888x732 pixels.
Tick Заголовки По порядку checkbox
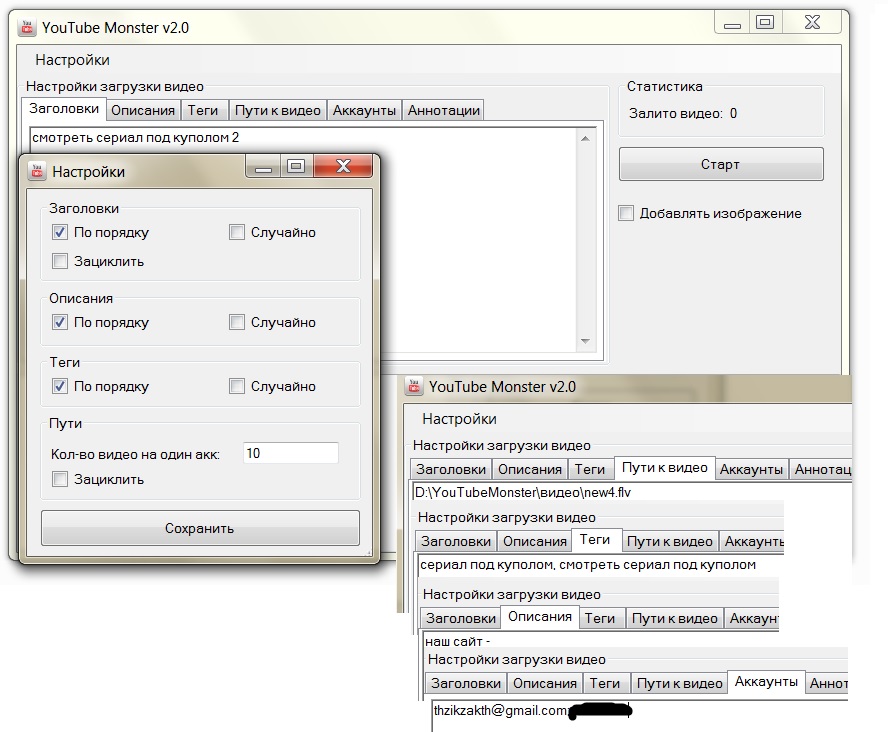point(59,232)
